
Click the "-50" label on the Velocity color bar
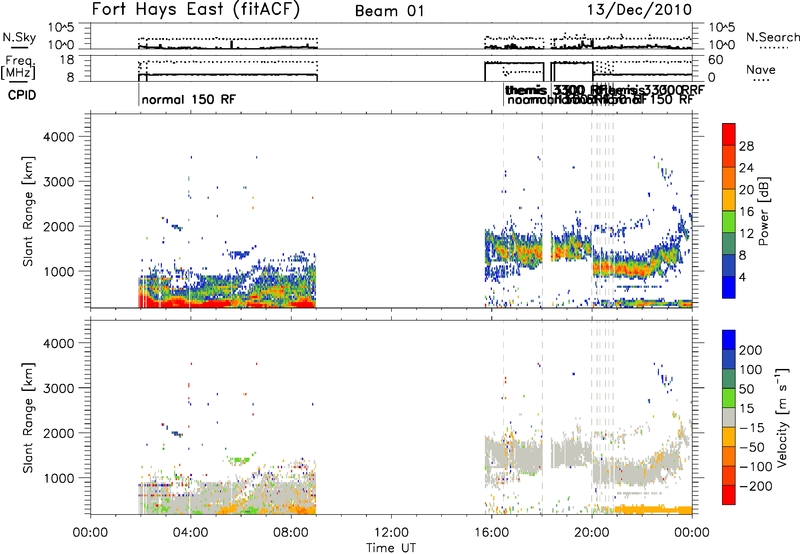point(752,447)
